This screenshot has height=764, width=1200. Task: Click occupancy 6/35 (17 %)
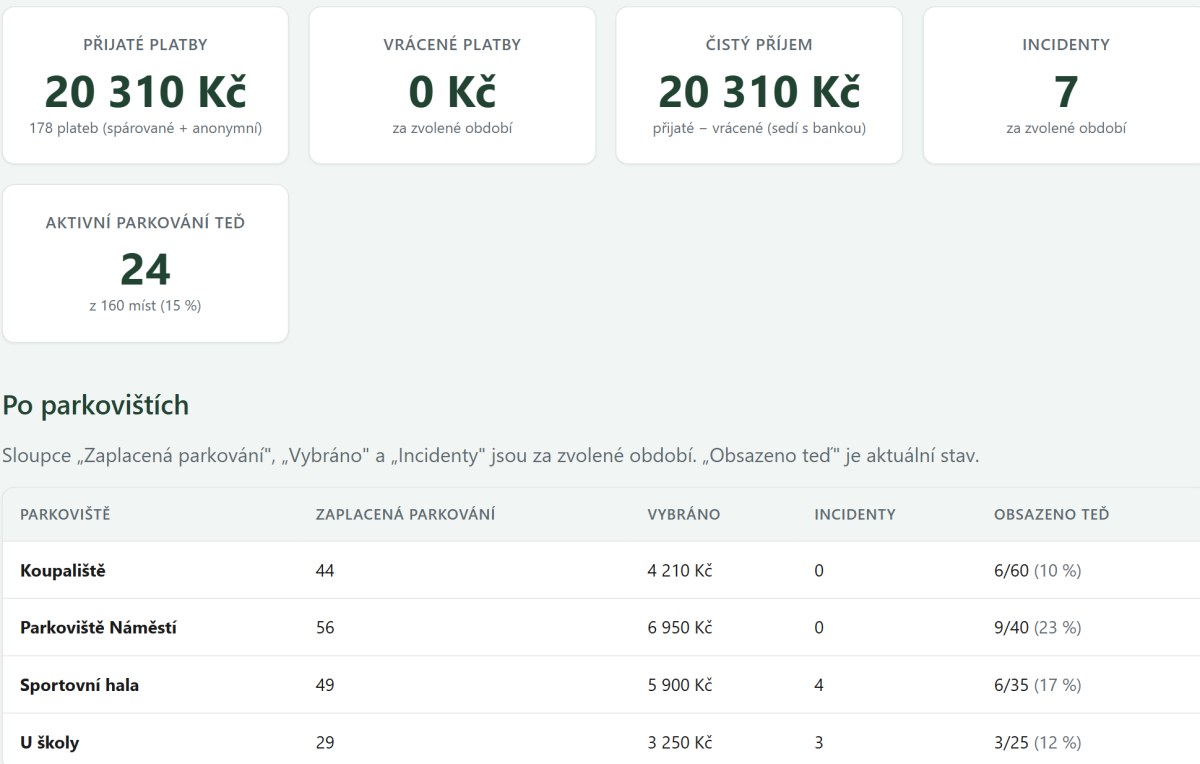coord(1037,686)
